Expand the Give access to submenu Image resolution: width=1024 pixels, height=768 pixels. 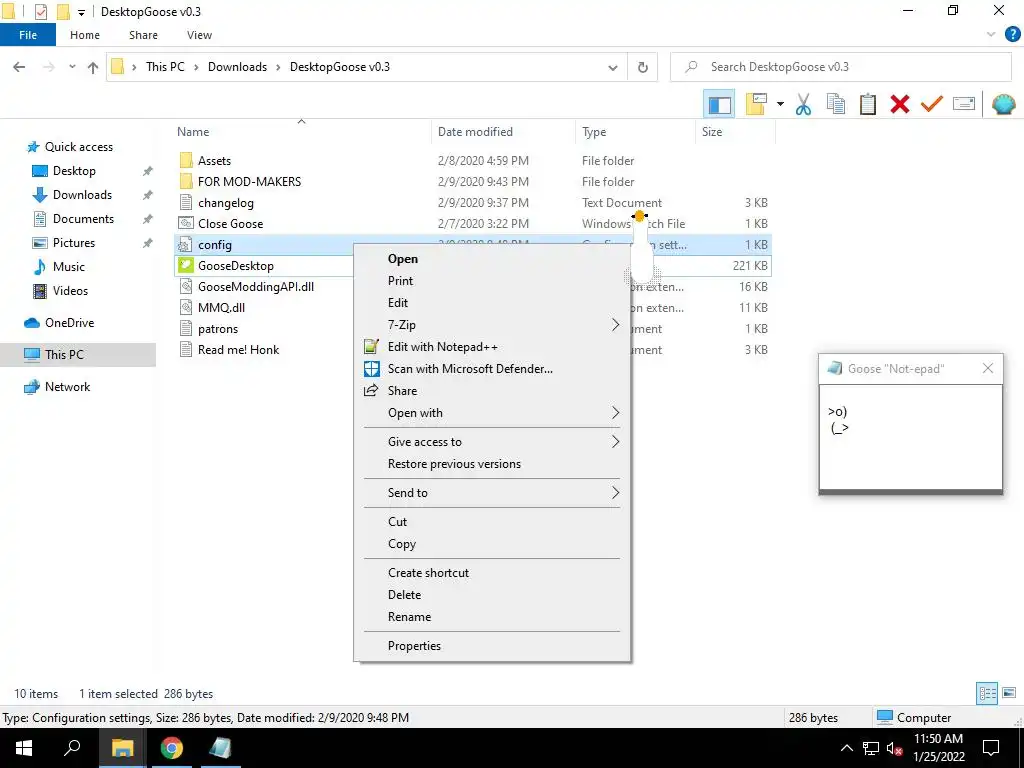492,442
